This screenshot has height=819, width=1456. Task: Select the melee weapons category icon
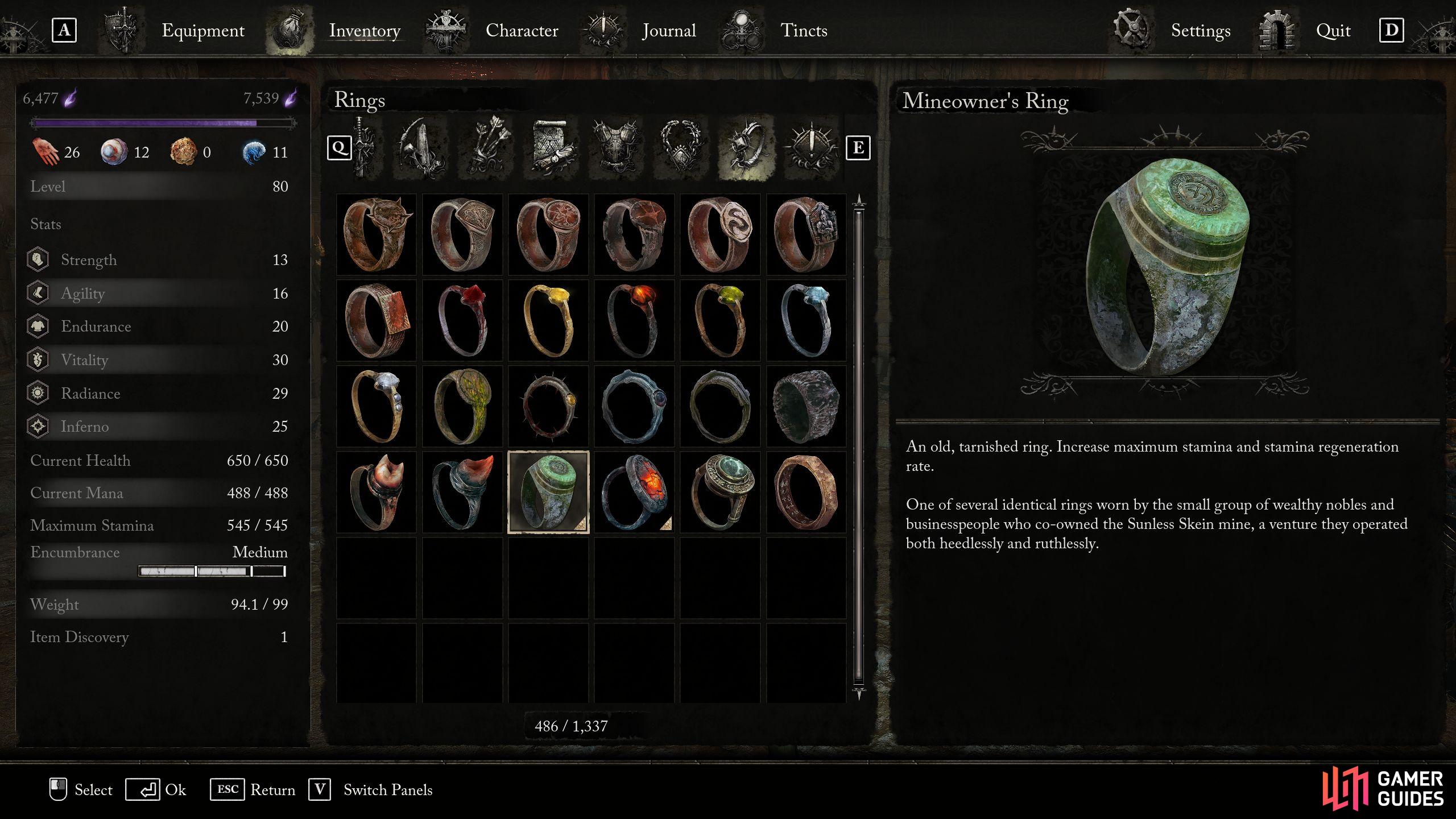363,148
